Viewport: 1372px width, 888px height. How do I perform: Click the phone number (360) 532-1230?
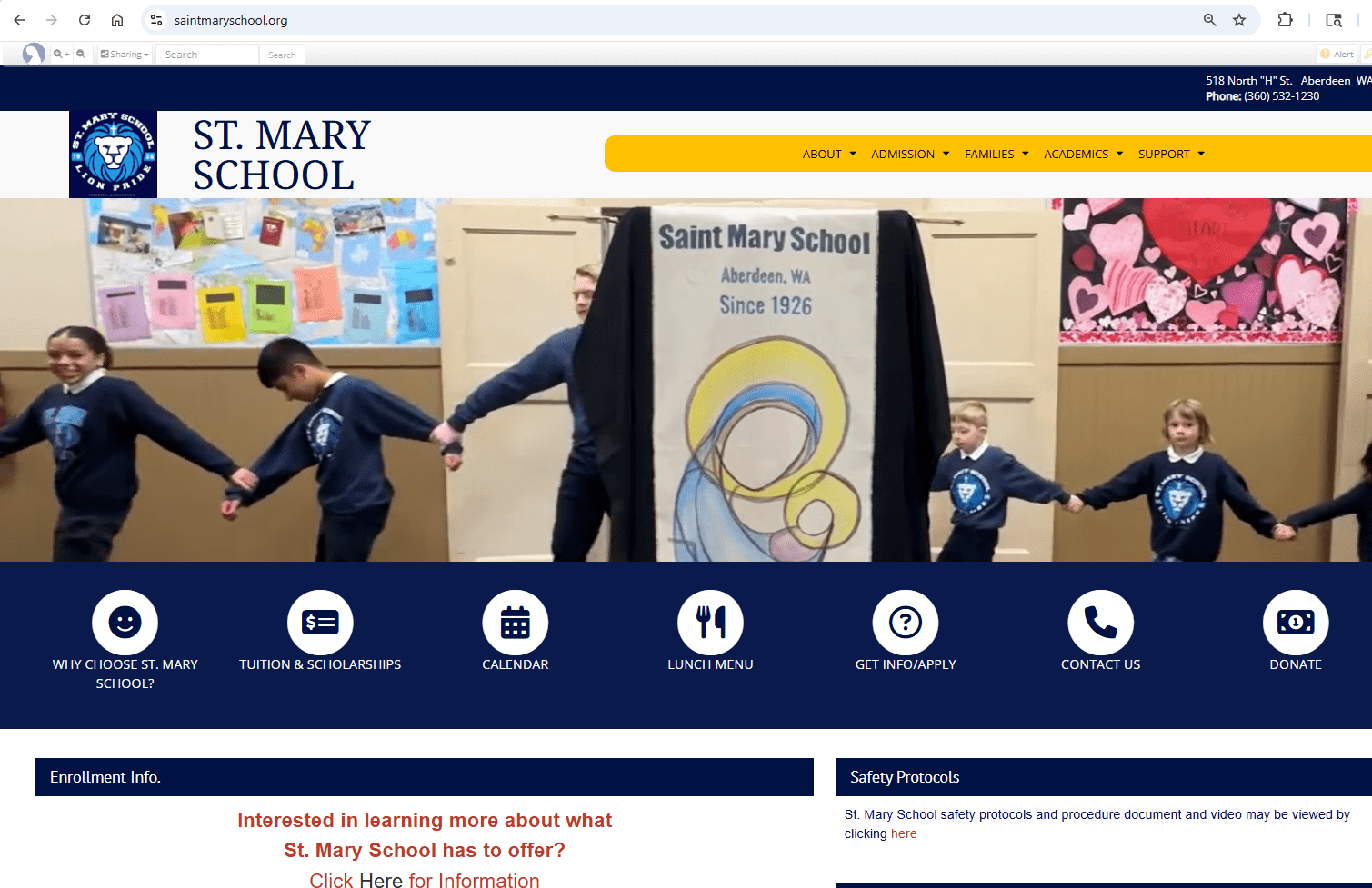click(1281, 96)
